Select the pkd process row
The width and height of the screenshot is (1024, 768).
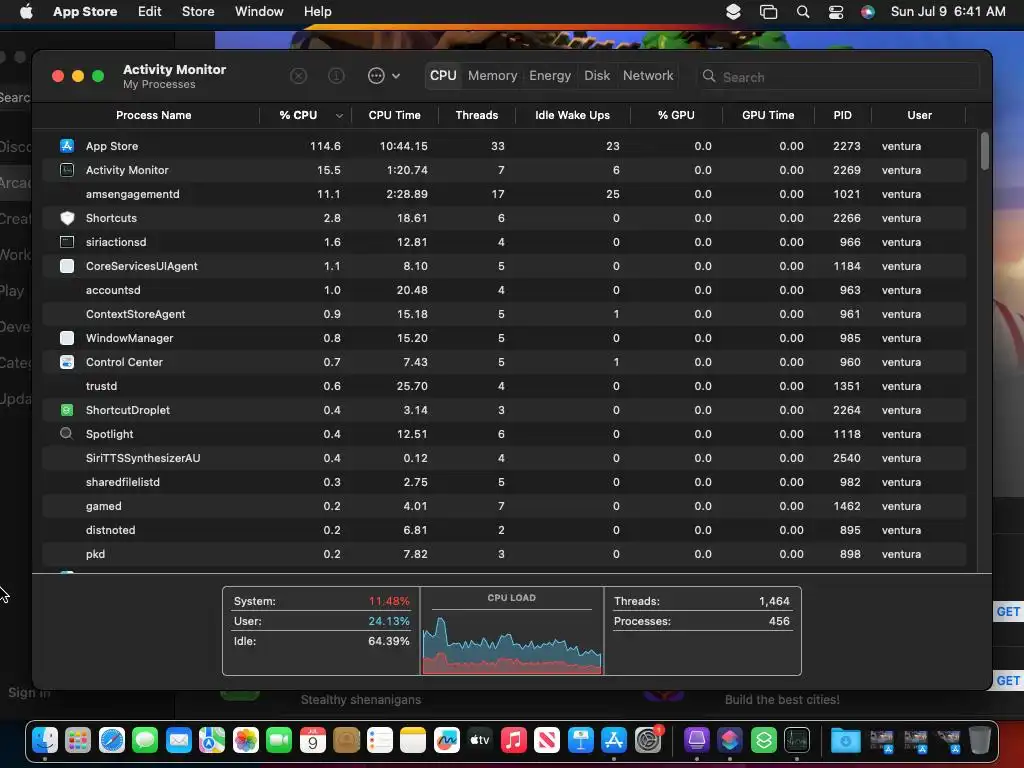[504, 554]
